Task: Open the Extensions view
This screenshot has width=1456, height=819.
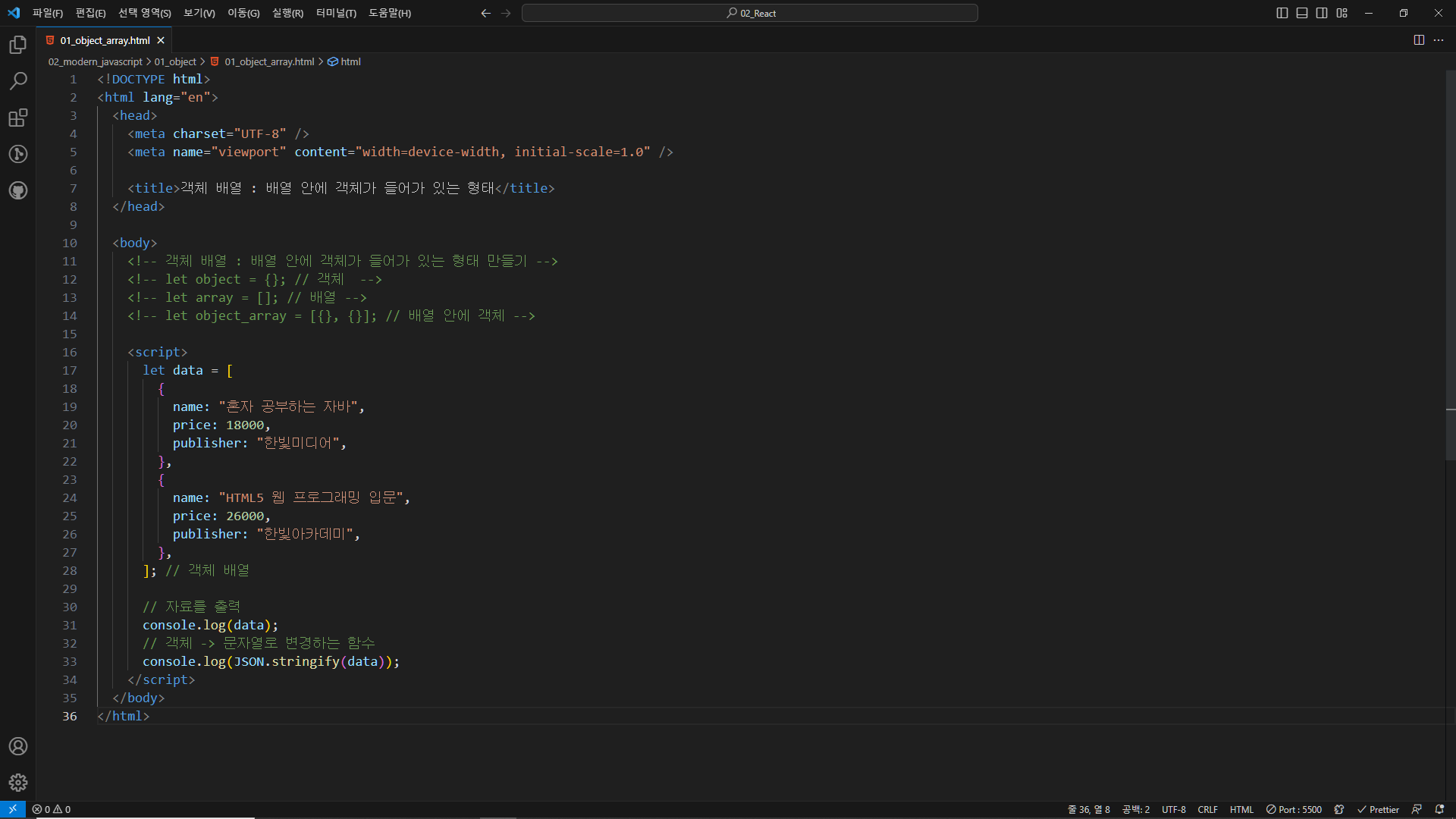Action: (18, 118)
